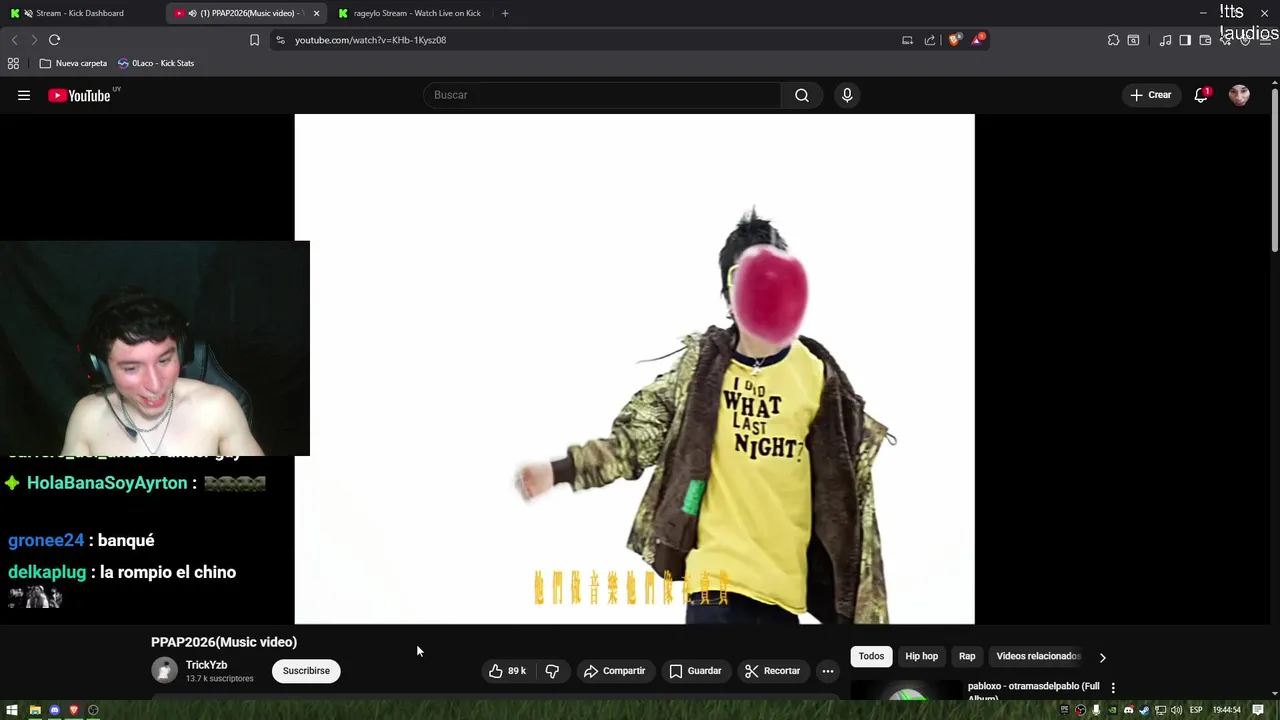Go to the YouTube home logo

pyautogui.click(x=80, y=95)
